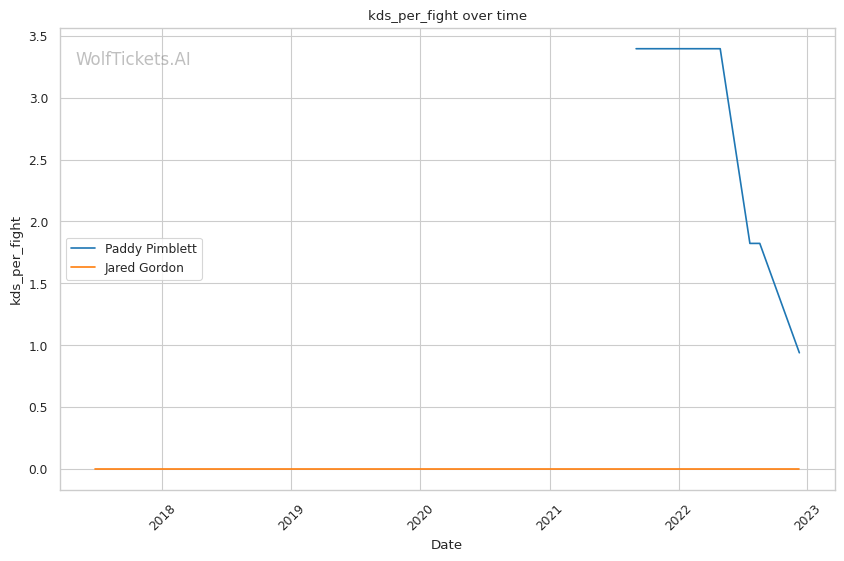Click the 3.5 tick label on the y-axis
This screenshot has height=561, width=844.
[40, 37]
